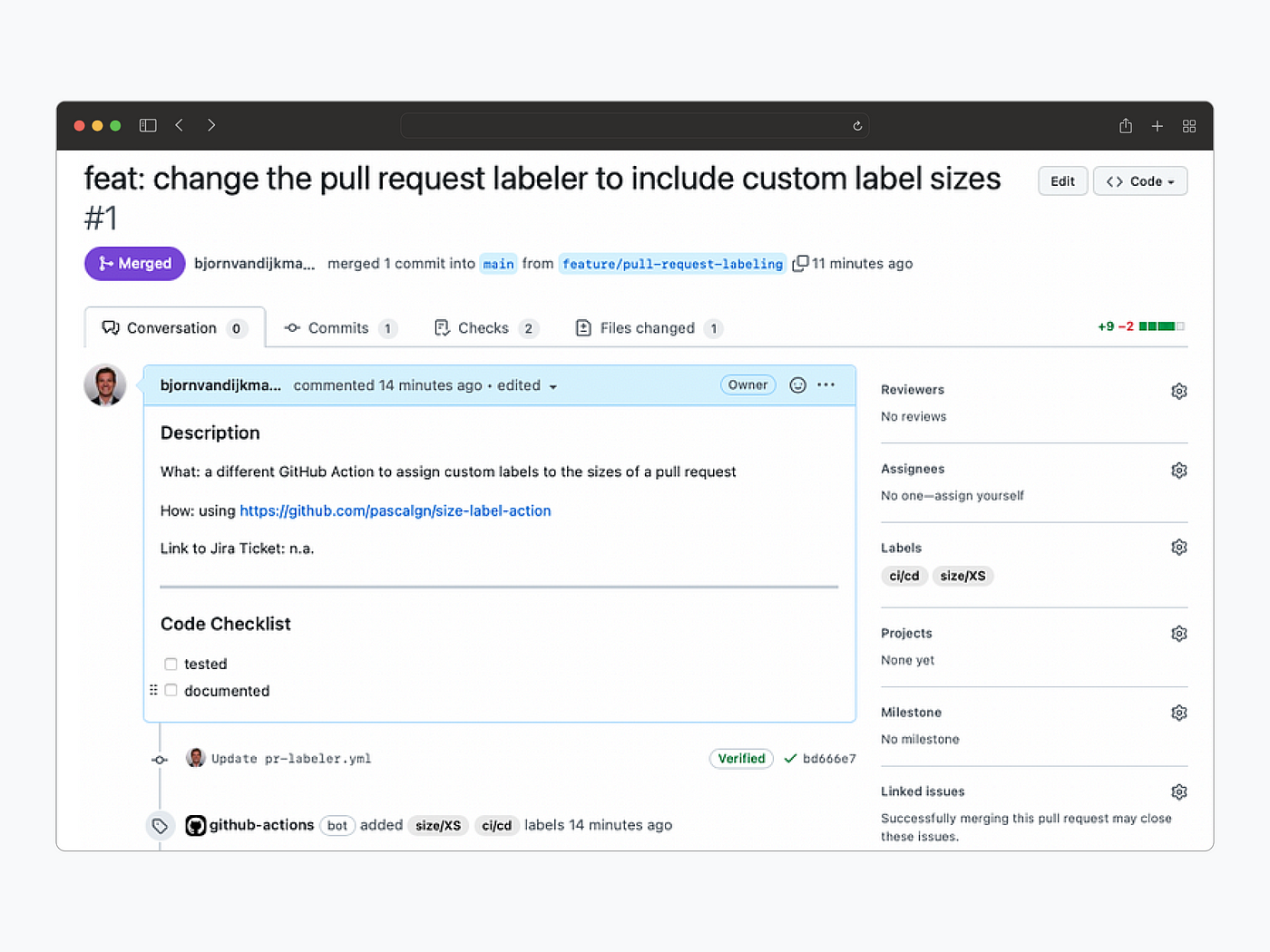Open the github-actions bot profile
Screen dimensions: 1270x952
pyautogui.click(x=261, y=825)
